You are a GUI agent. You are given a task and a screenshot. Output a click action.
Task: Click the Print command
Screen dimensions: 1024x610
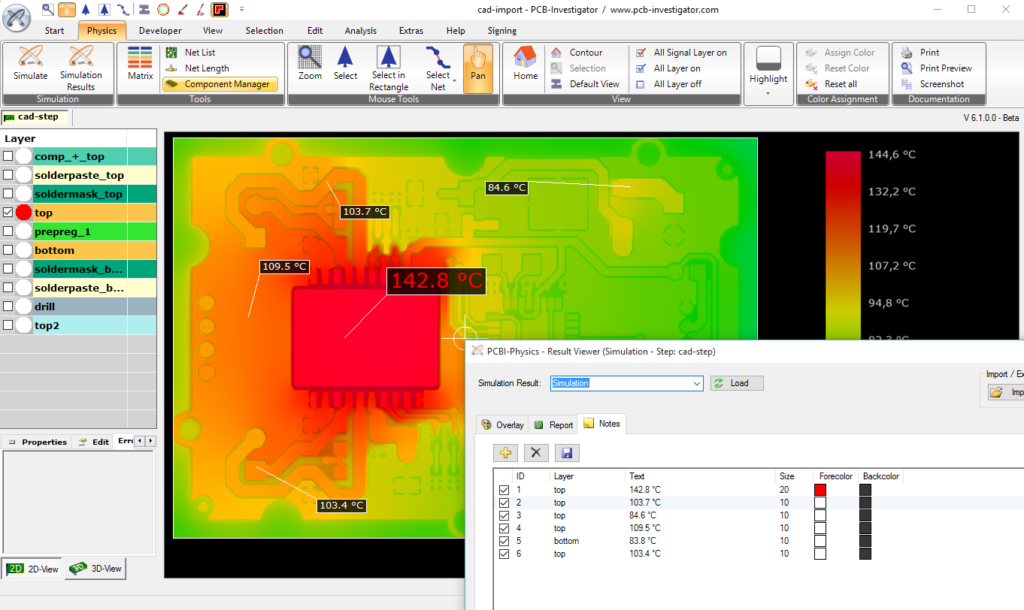920,52
